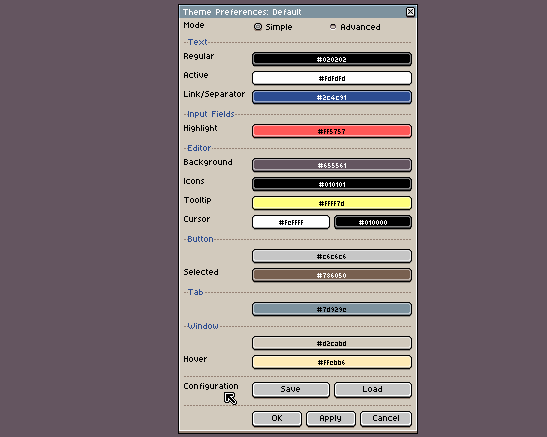
Task: Open the Link/Separator color #2c4c91 swatch
Action: coord(332,97)
